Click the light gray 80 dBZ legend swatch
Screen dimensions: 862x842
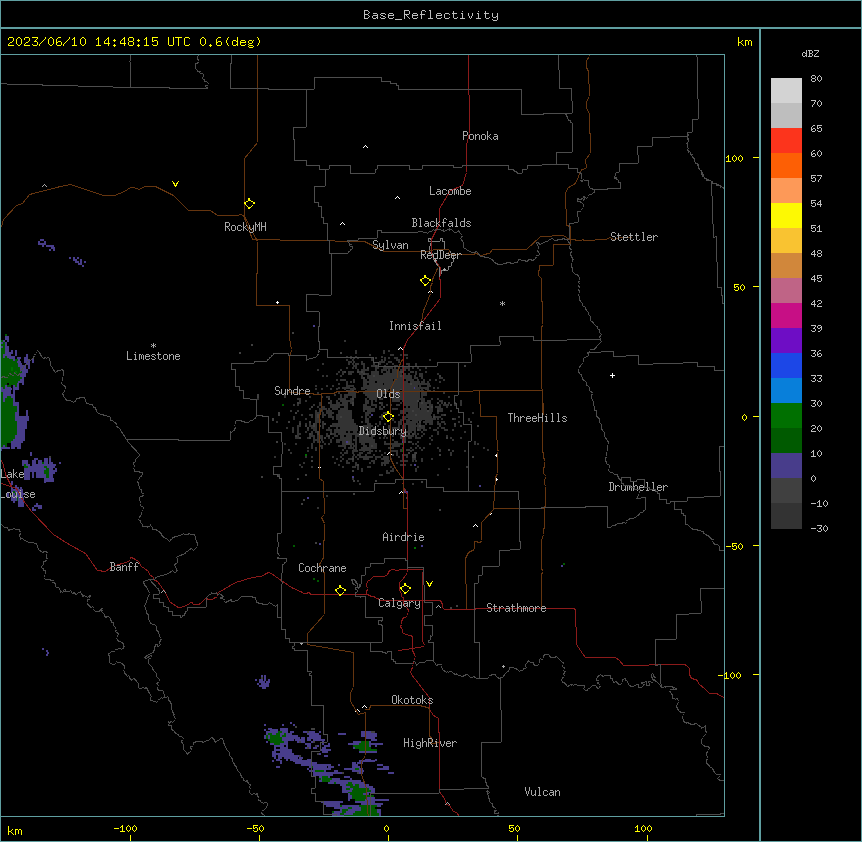pyautogui.click(x=786, y=90)
